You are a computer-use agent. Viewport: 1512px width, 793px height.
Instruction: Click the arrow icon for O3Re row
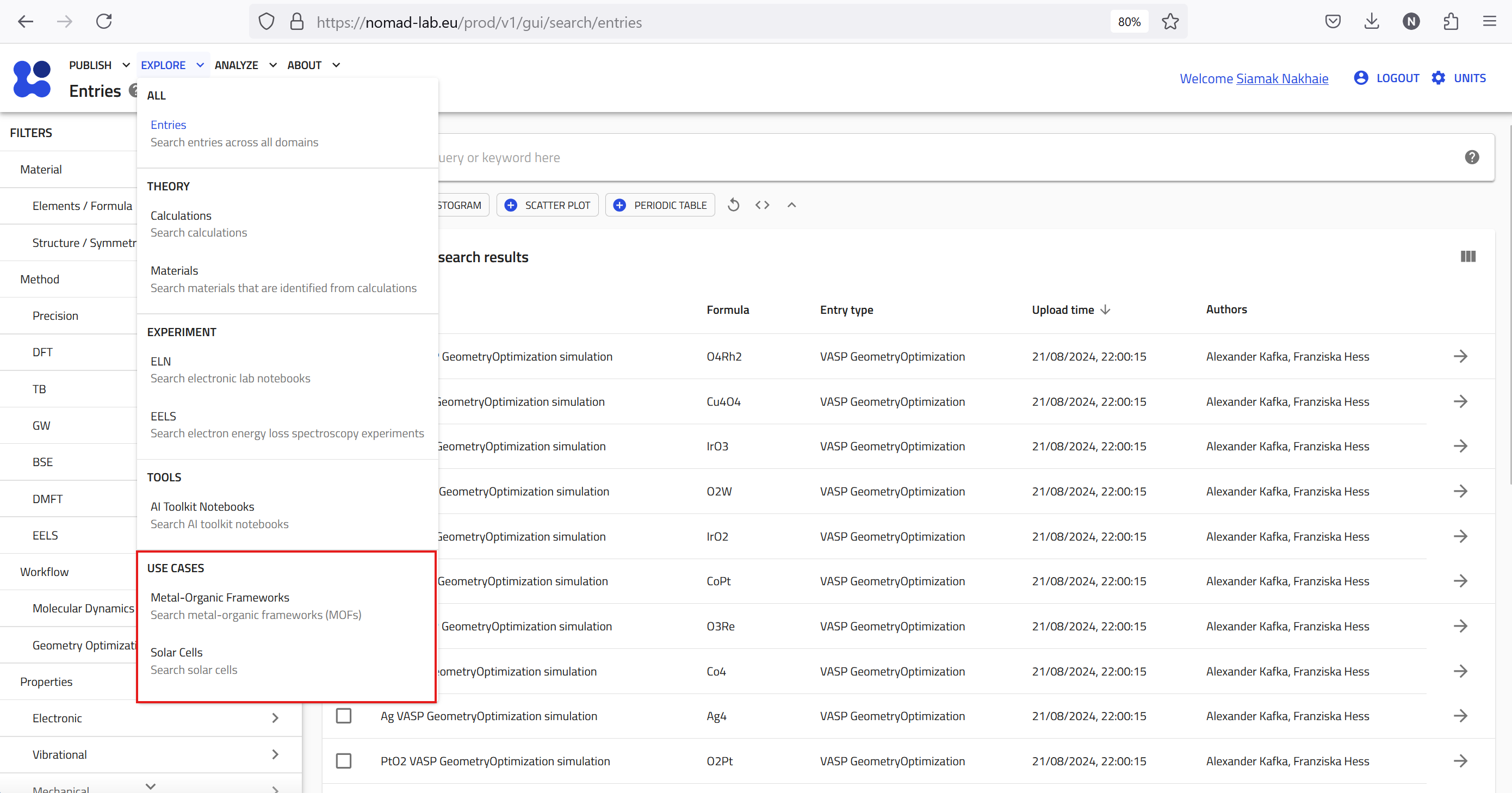pos(1460,627)
